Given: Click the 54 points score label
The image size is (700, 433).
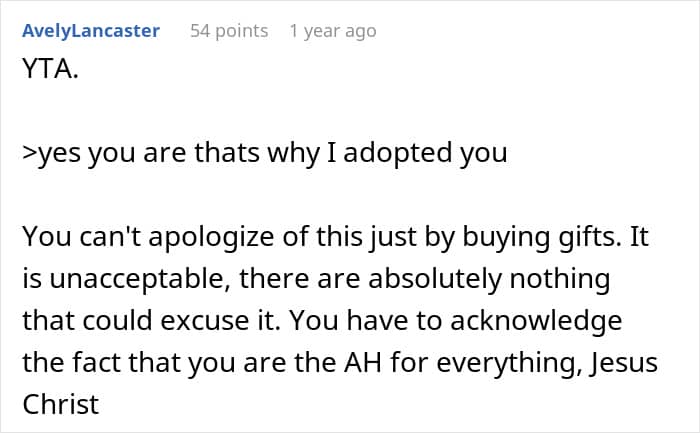Looking at the screenshot, I should pyautogui.click(x=229, y=31).
